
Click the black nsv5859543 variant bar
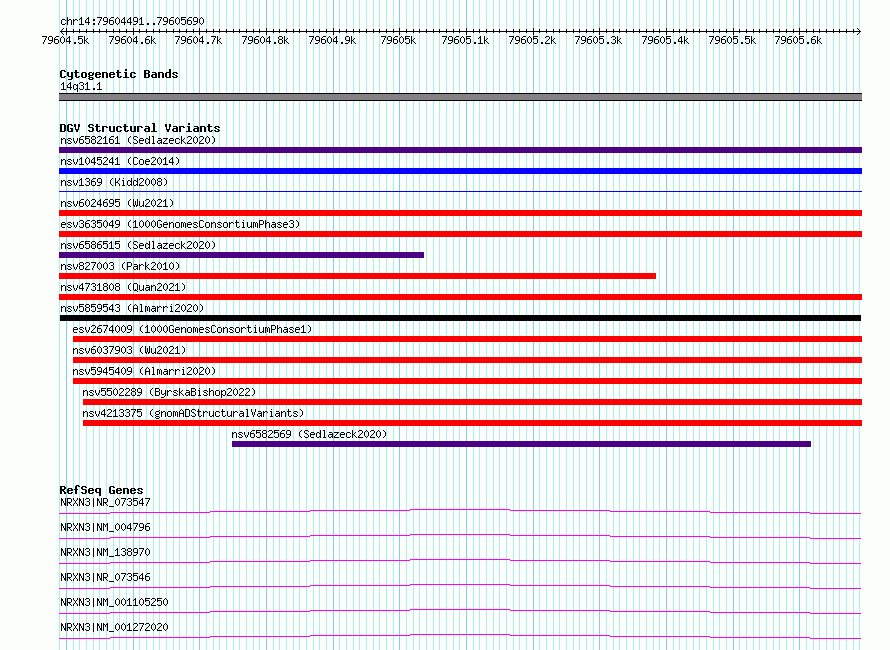pyautogui.click(x=460, y=318)
